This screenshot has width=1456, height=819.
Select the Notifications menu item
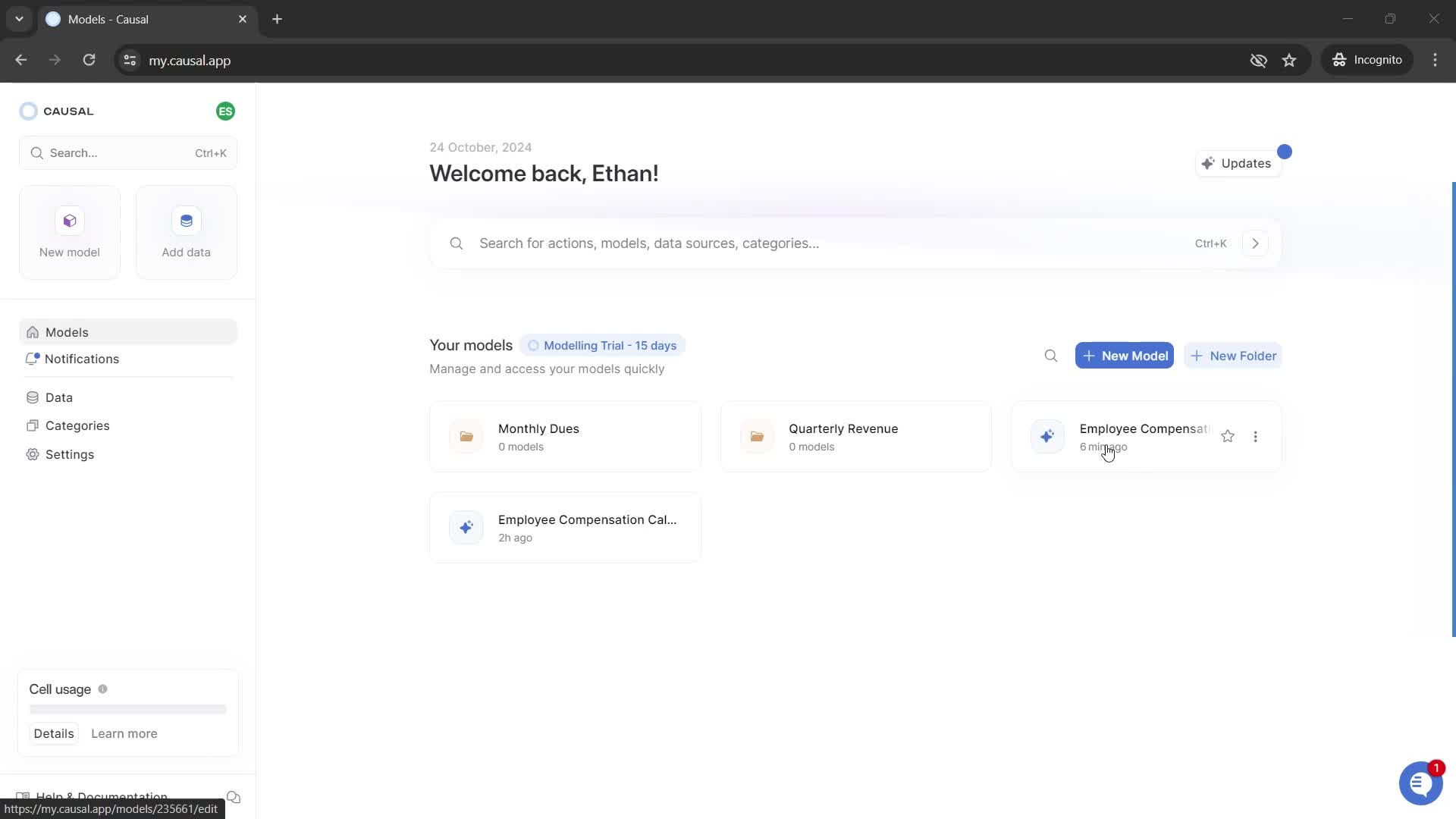[82, 358]
